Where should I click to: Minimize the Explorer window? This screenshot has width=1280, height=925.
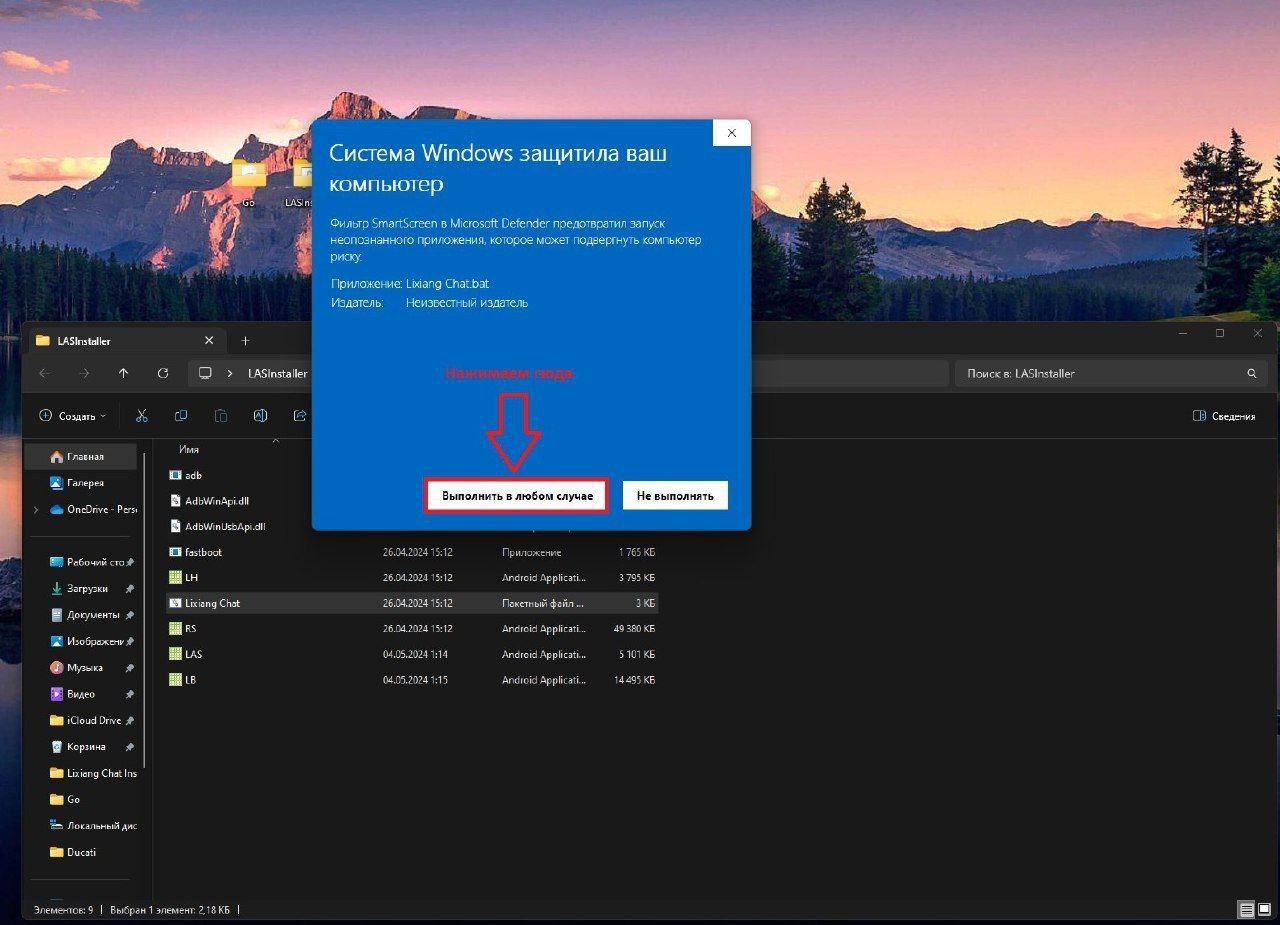1183,333
